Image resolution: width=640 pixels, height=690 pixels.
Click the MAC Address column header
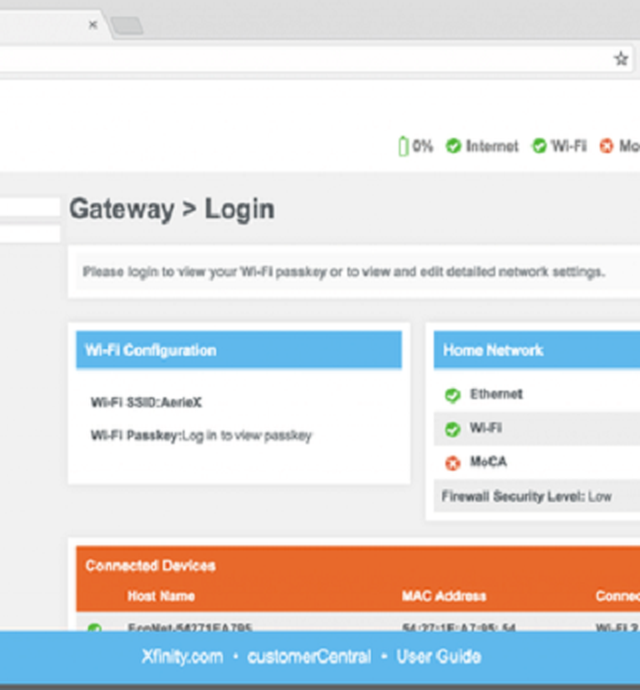pos(444,596)
